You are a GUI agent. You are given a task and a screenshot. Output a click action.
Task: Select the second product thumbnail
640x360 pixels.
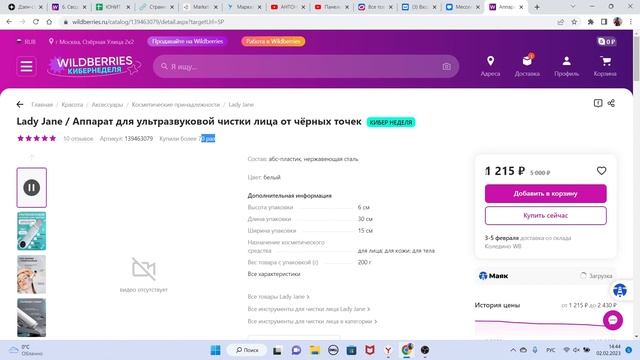click(31, 231)
